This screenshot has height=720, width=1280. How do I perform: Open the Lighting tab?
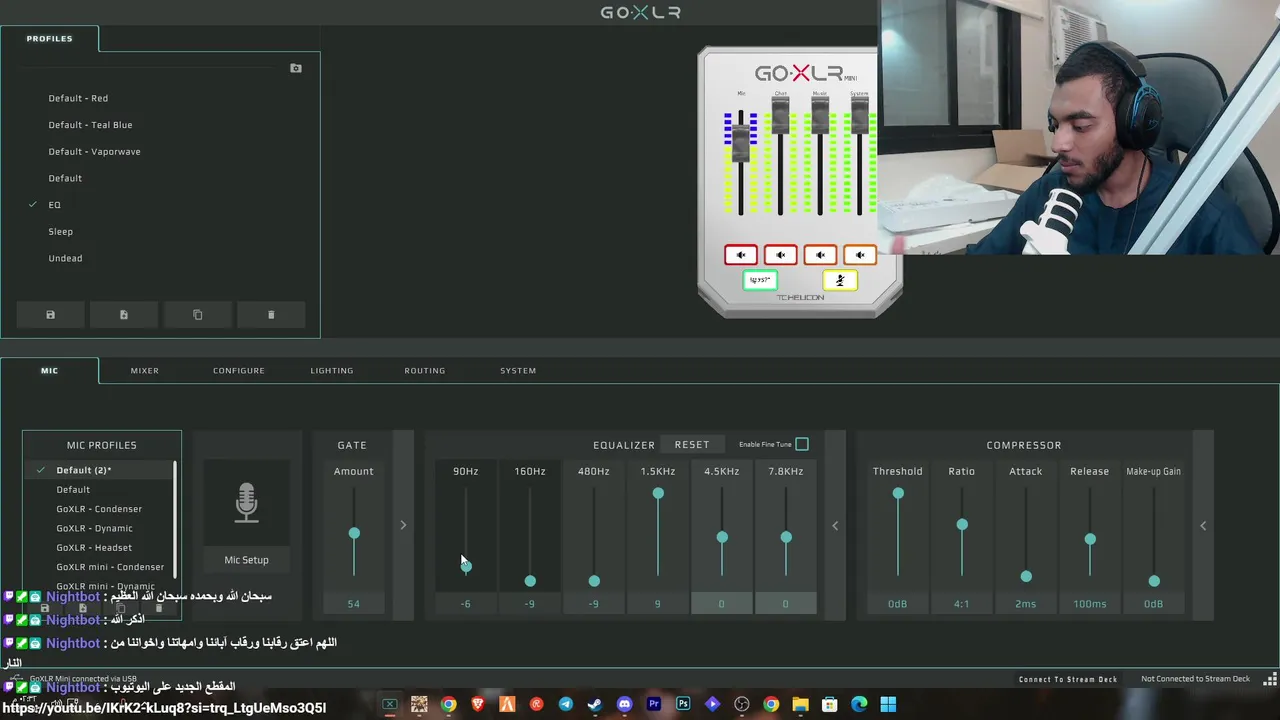(x=331, y=370)
